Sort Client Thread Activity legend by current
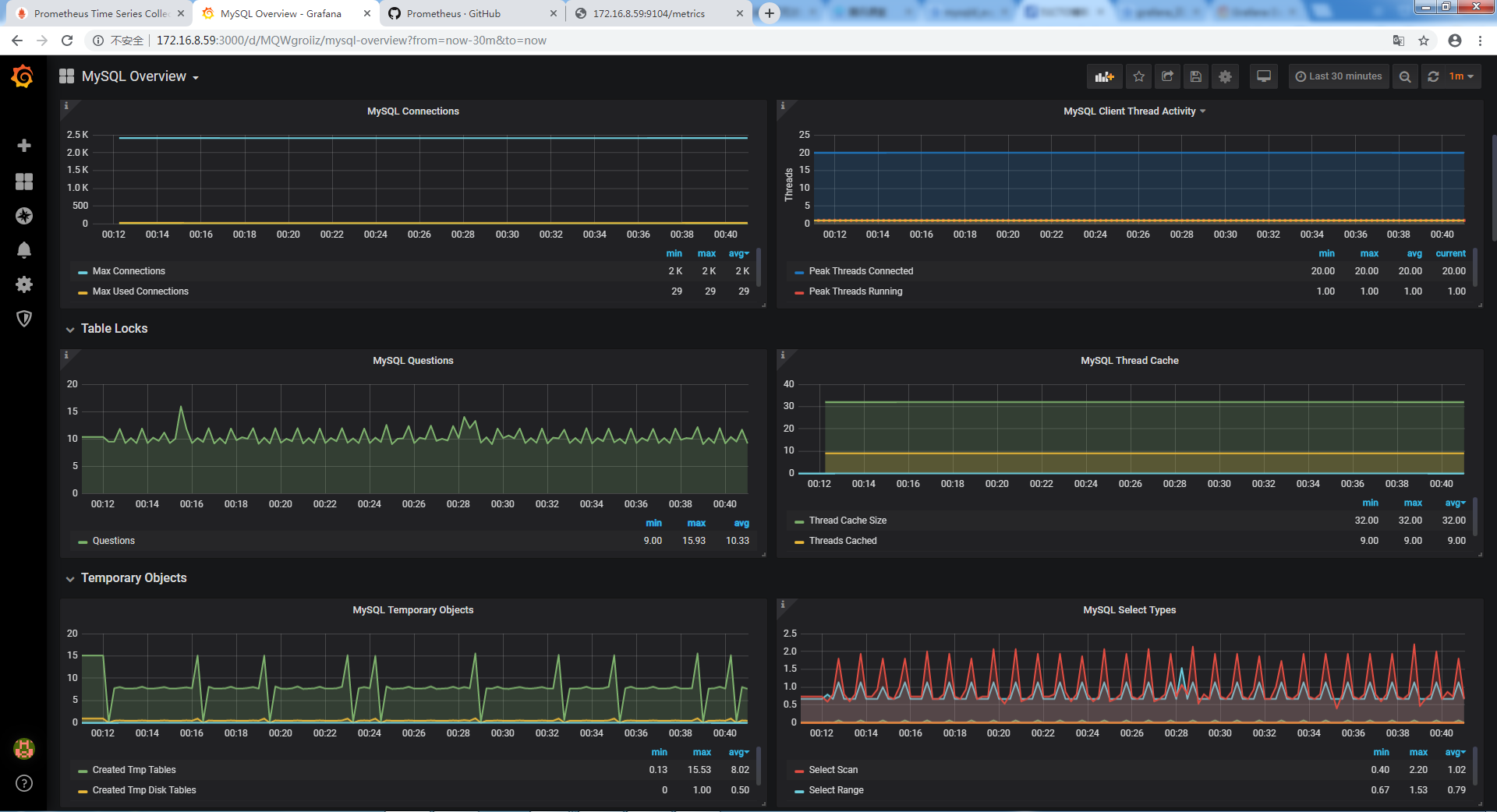Image resolution: width=1497 pixels, height=812 pixels. (1451, 254)
